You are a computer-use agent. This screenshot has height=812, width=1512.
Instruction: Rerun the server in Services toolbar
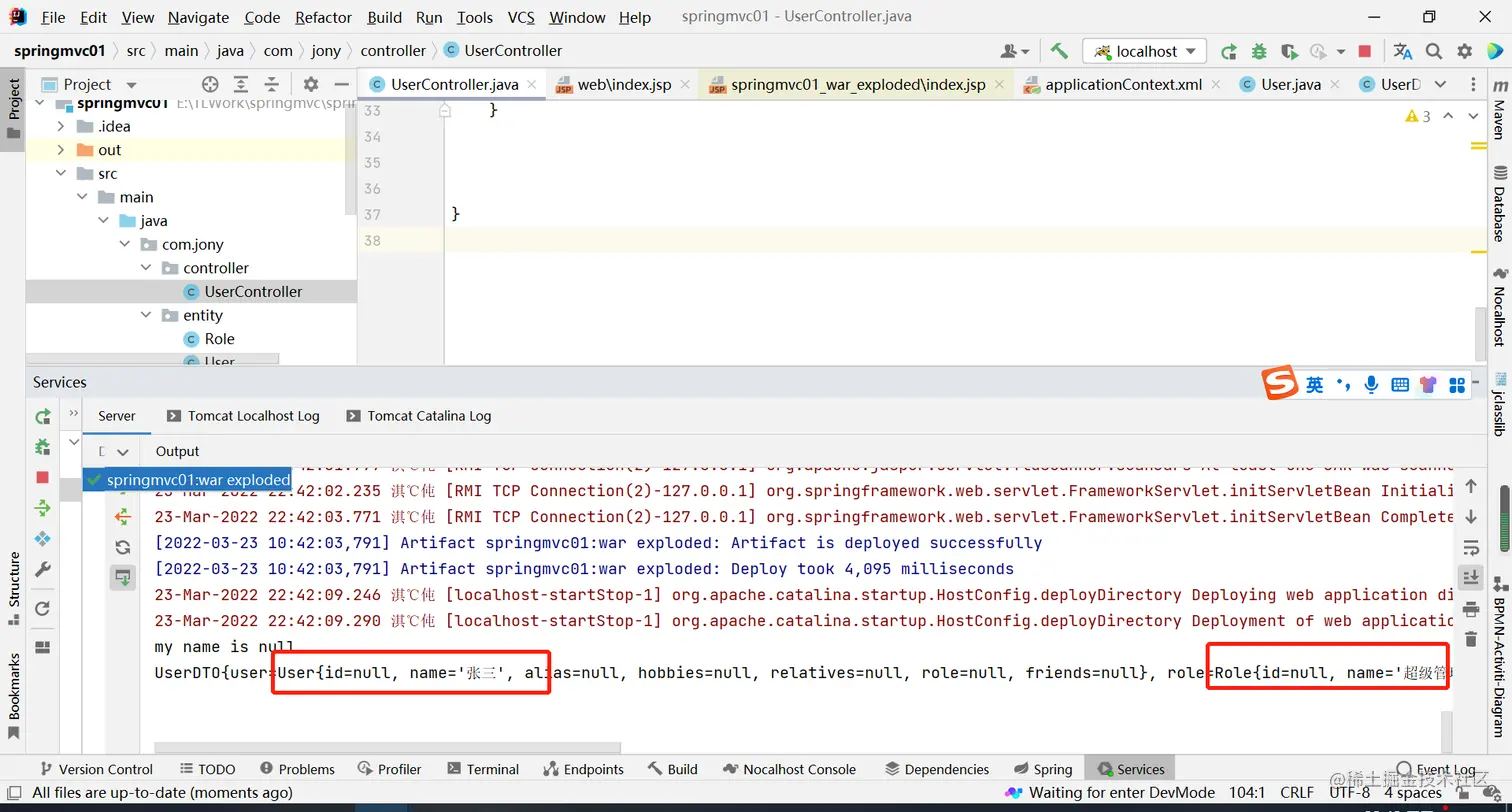pos(42,416)
